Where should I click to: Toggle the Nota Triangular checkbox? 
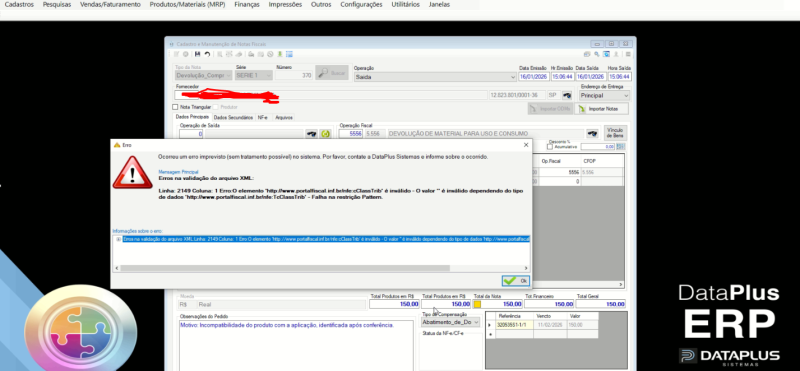pos(176,107)
